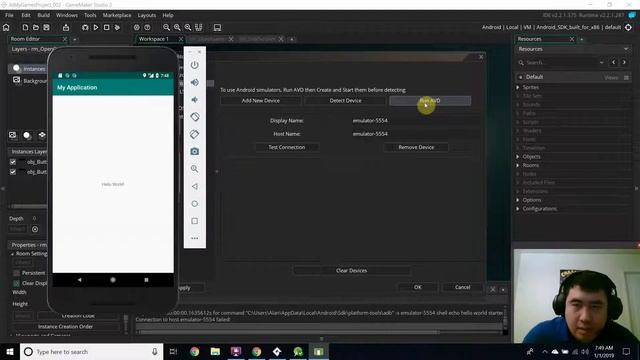Open the File menu
The width and height of the screenshot is (640, 360).
pos(9,15)
